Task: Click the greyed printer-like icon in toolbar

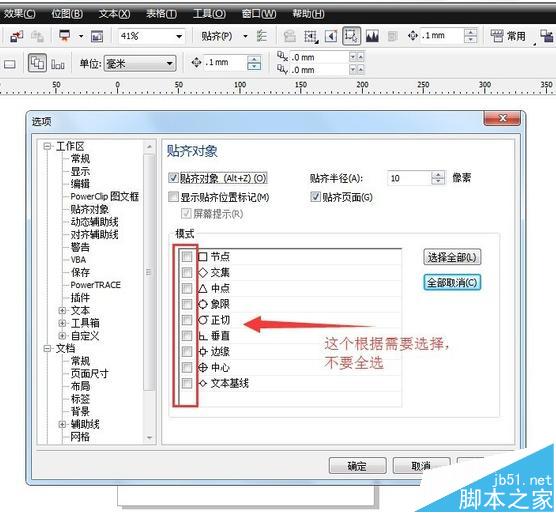Action: (x=290, y=36)
